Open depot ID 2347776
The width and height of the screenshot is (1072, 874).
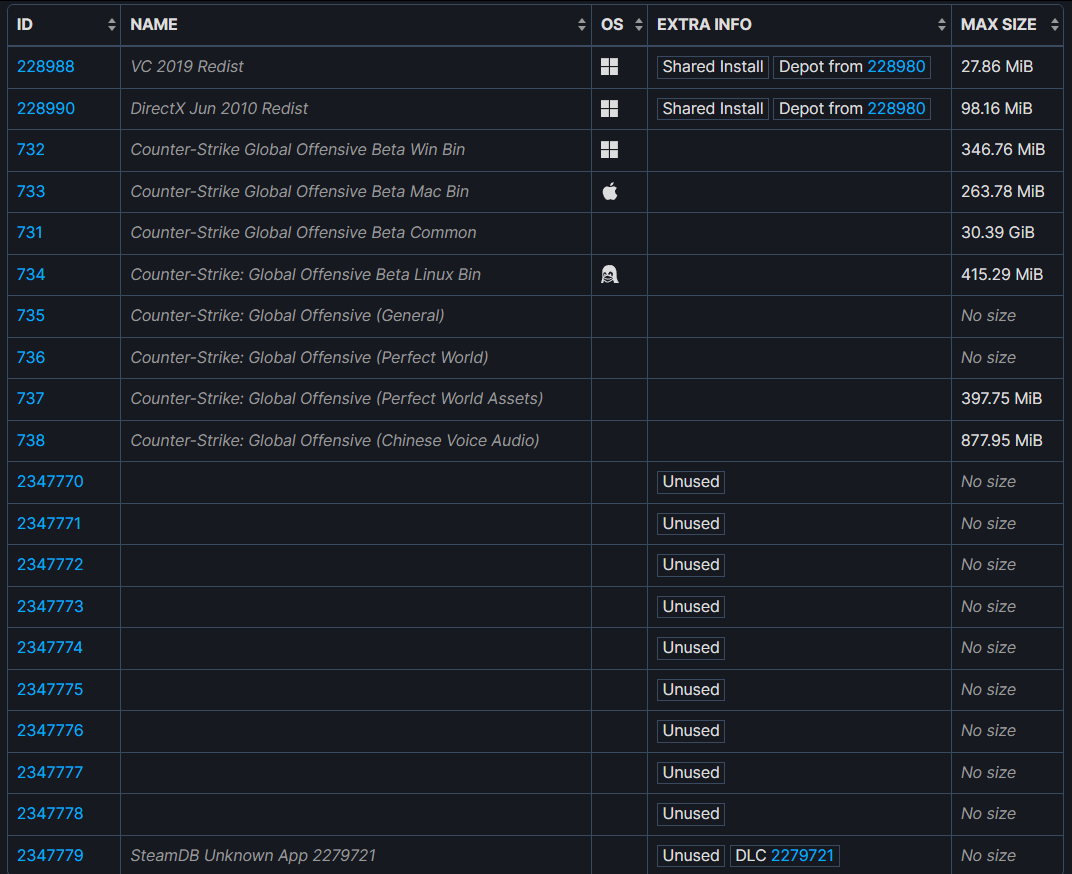pos(50,730)
